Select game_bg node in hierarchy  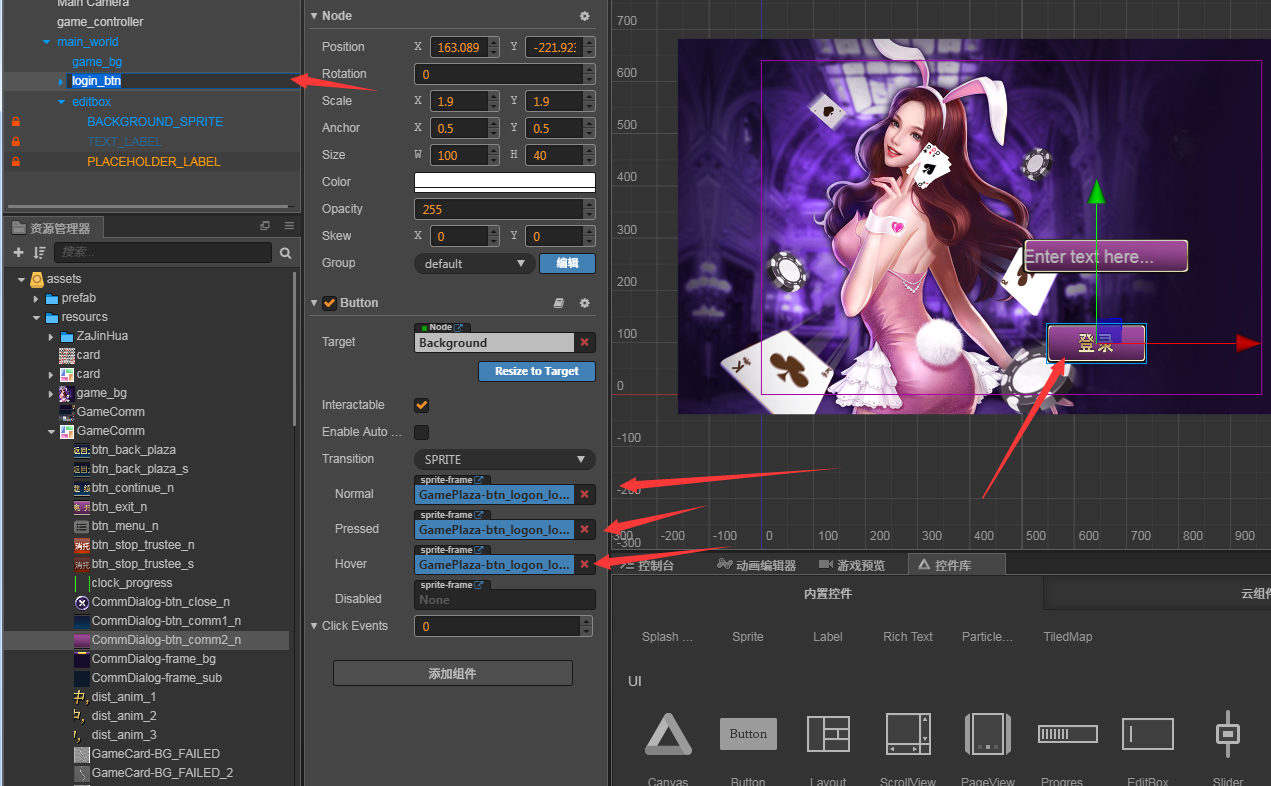[97, 62]
